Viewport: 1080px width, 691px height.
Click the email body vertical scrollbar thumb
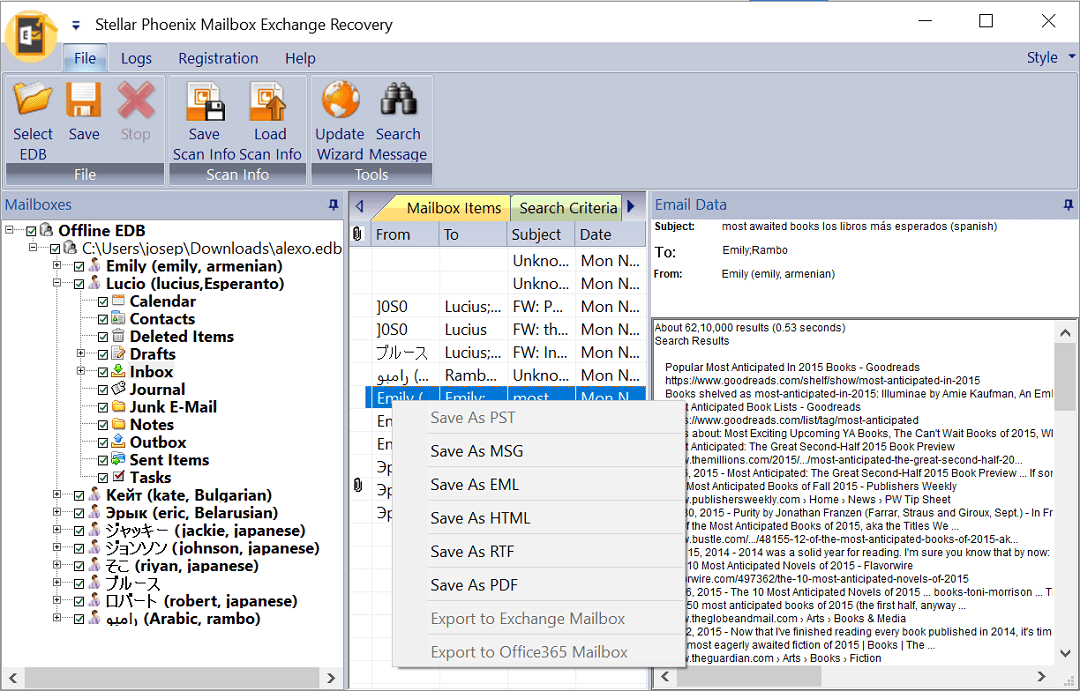1065,378
